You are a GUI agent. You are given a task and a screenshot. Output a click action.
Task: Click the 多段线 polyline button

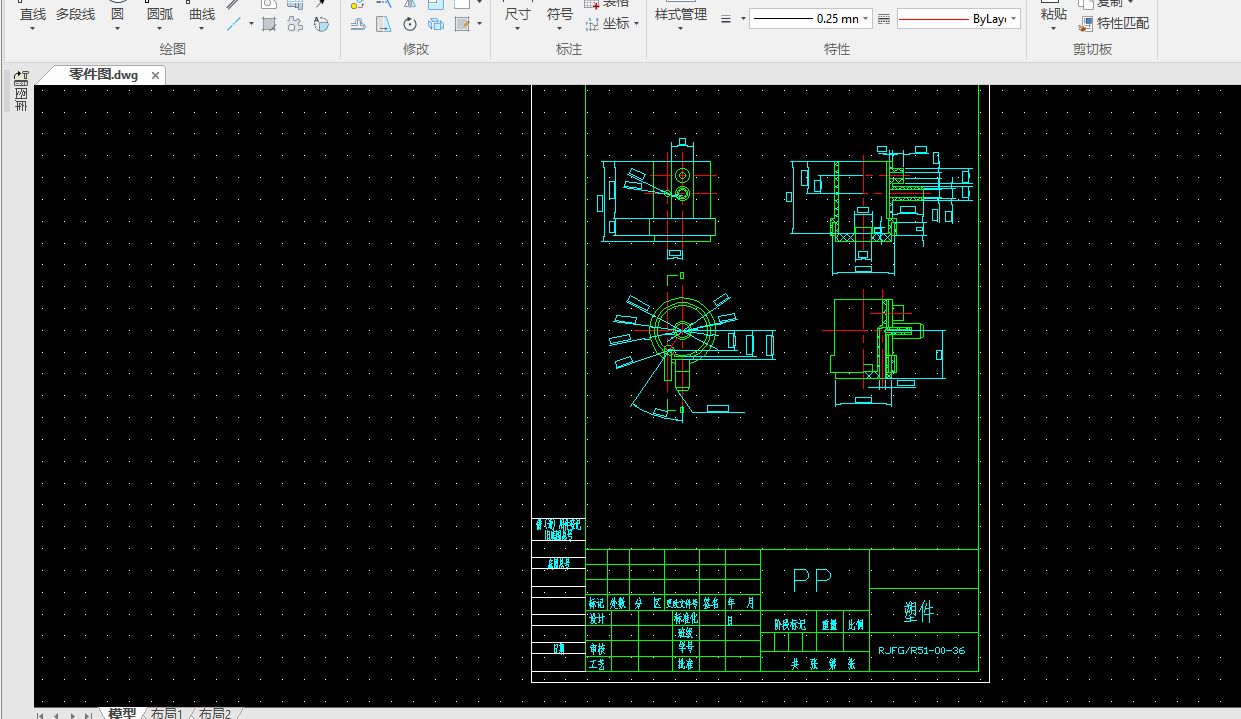(75, 15)
